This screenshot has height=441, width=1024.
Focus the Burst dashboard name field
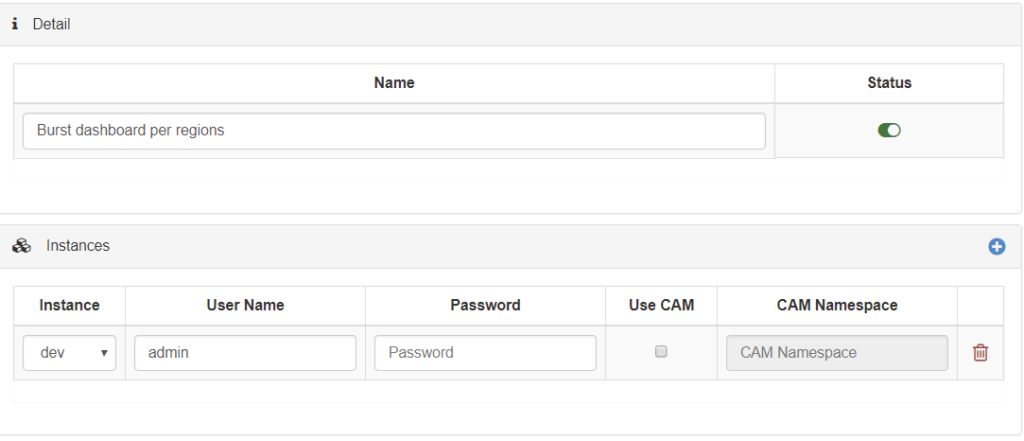click(394, 131)
